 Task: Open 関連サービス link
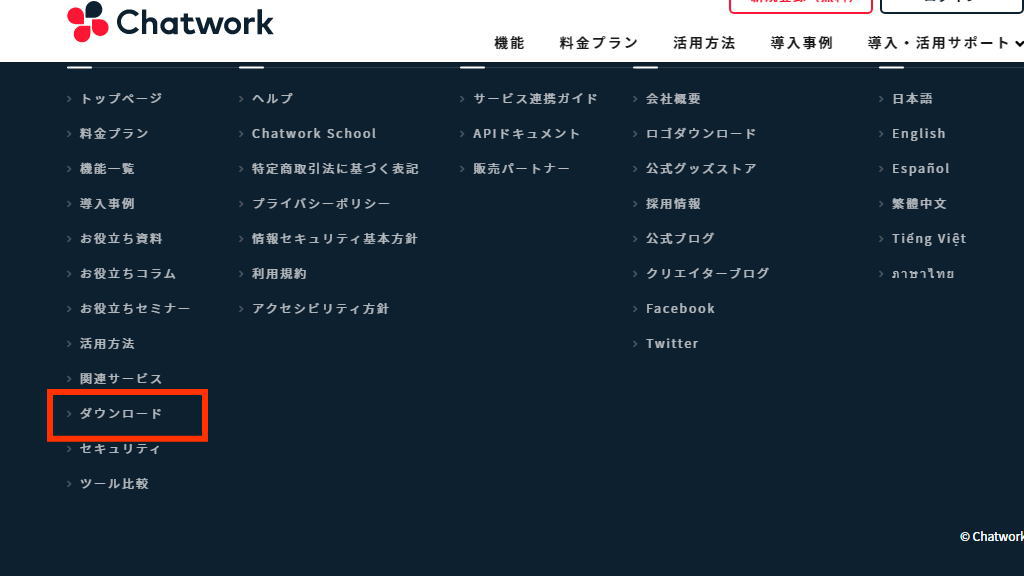[x=121, y=379]
